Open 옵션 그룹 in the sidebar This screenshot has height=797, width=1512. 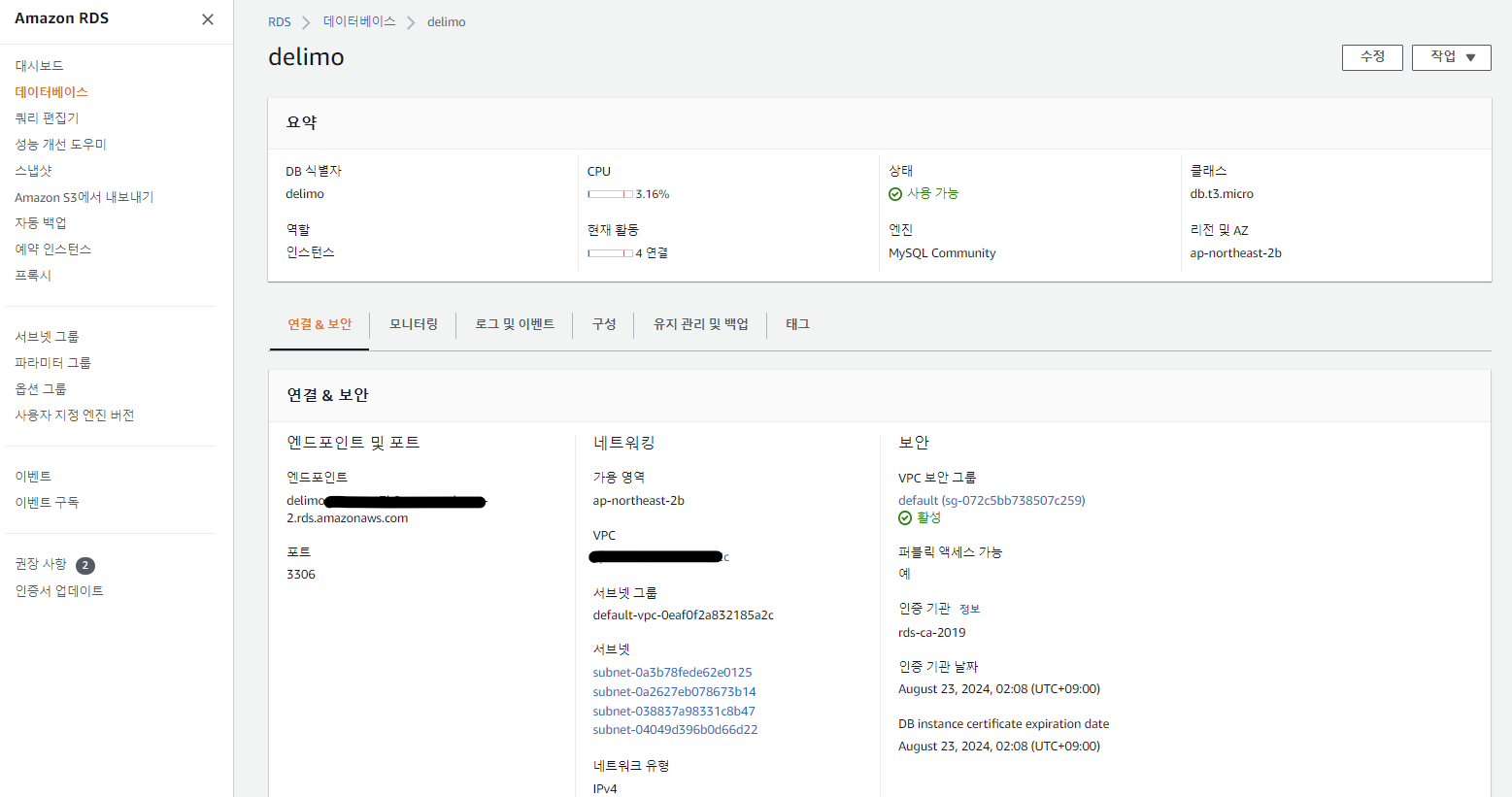(41, 389)
